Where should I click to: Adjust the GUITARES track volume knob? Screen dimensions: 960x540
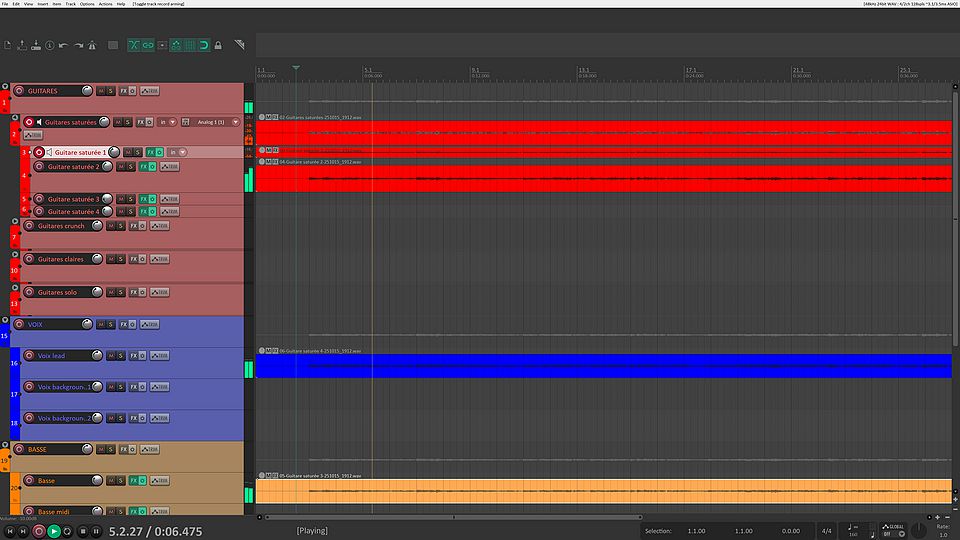tap(88, 91)
